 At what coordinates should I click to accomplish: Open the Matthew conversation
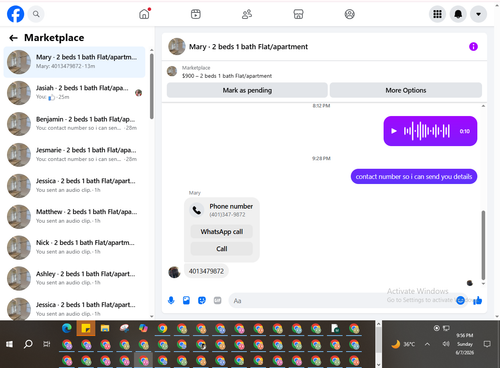pos(74,216)
